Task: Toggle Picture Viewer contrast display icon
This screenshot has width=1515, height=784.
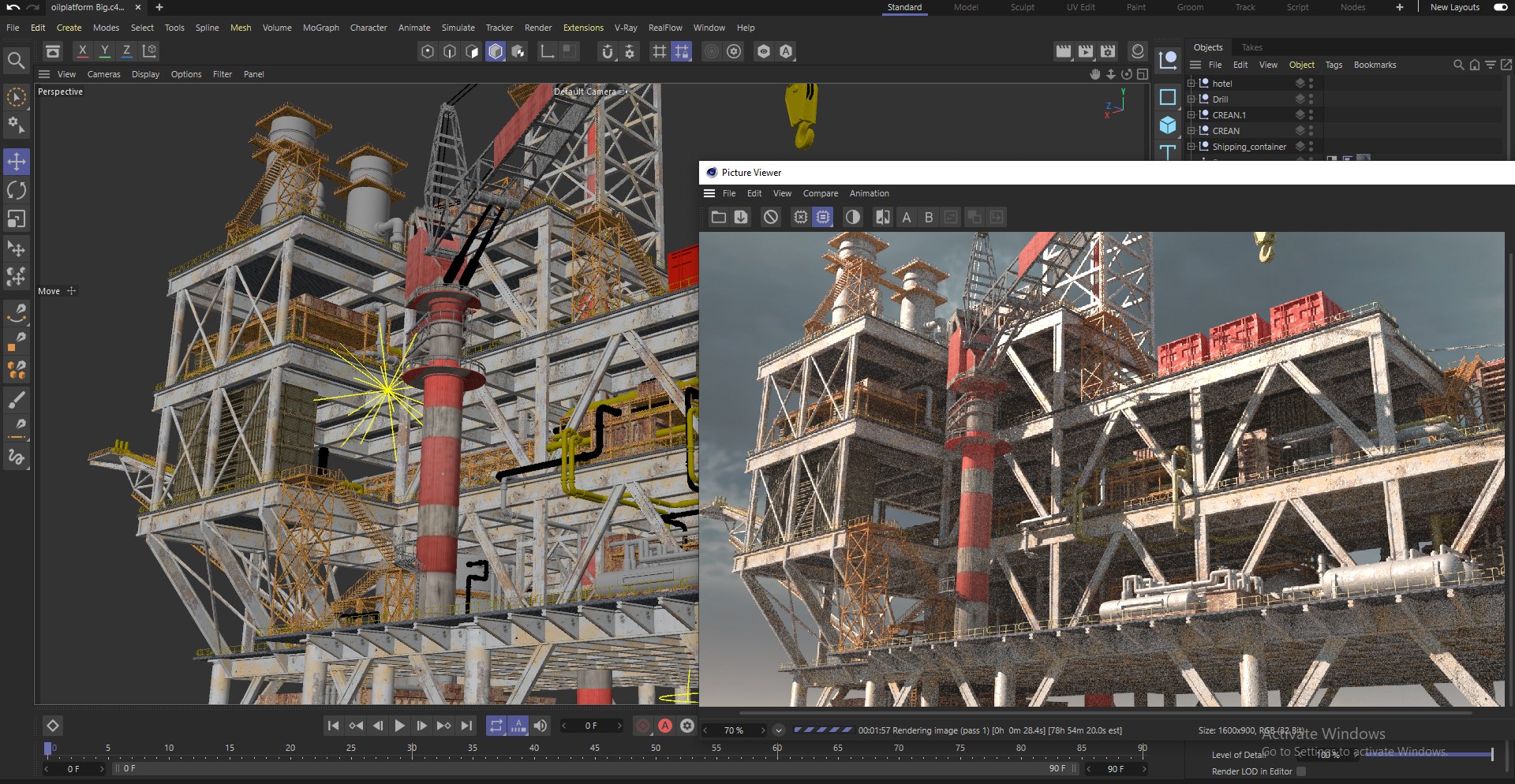Action: pyautogui.click(x=853, y=217)
